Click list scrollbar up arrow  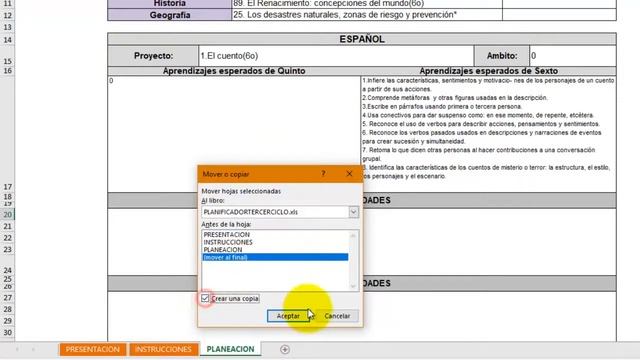pos(353,236)
